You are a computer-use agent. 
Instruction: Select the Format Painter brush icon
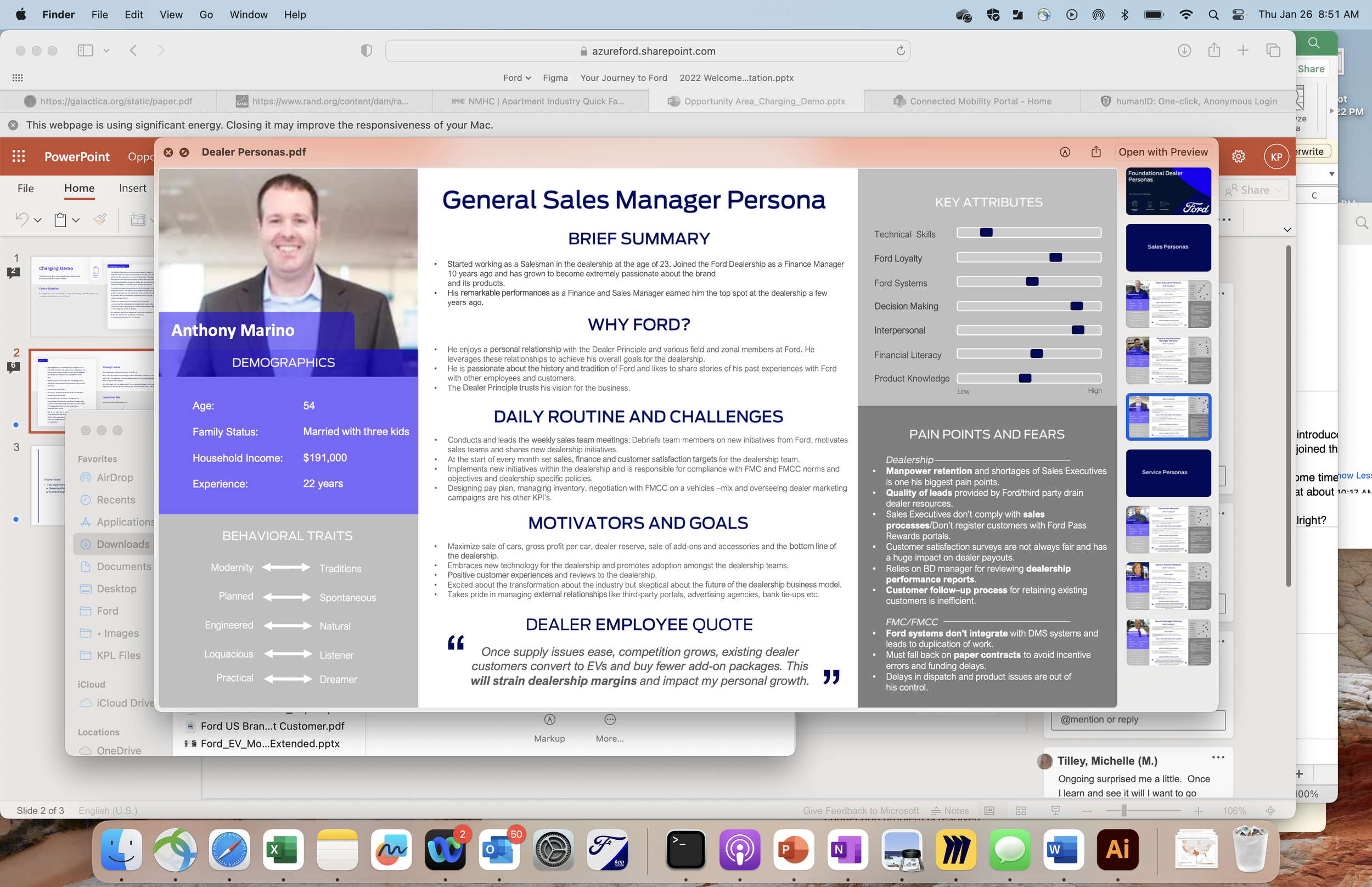coord(99,219)
